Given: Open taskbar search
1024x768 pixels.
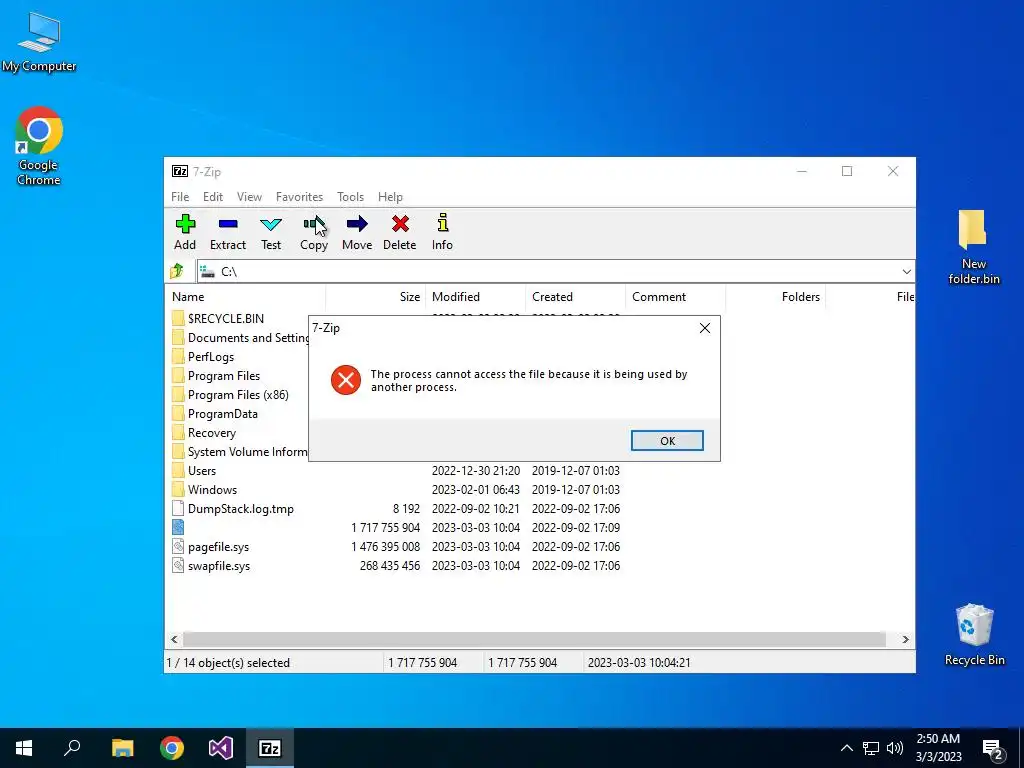Looking at the screenshot, I should 72,748.
